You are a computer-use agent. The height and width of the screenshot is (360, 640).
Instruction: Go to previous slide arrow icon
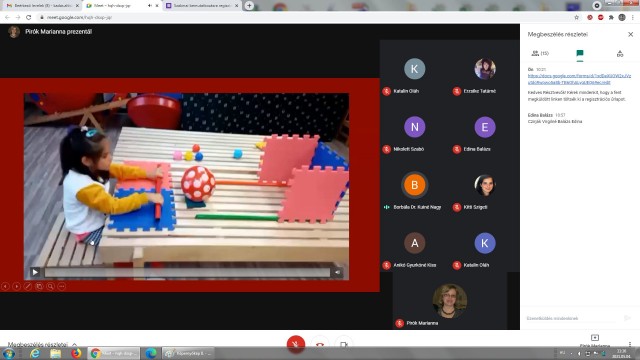pos(5,287)
